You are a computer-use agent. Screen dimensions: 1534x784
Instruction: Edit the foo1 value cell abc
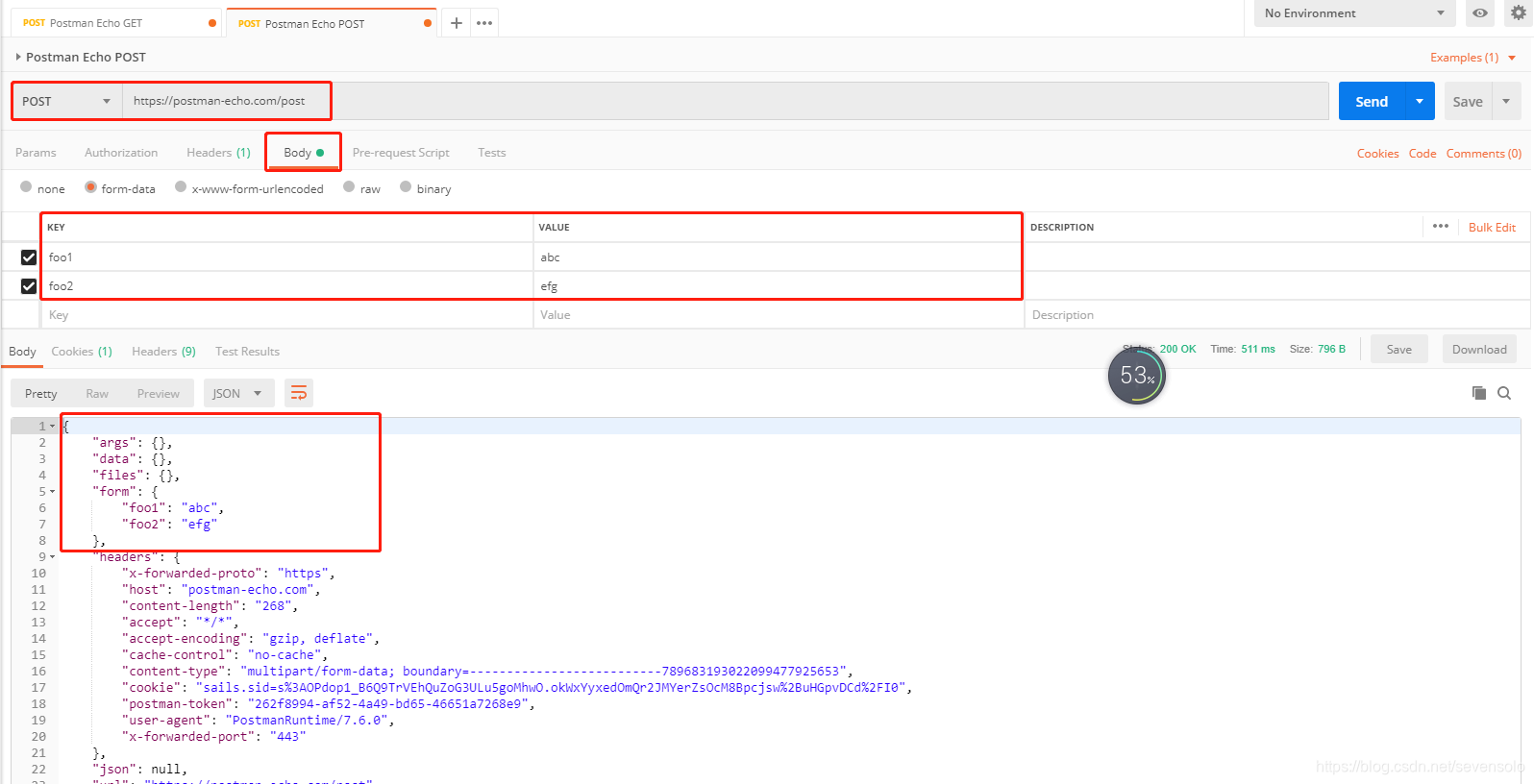[779, 257]
